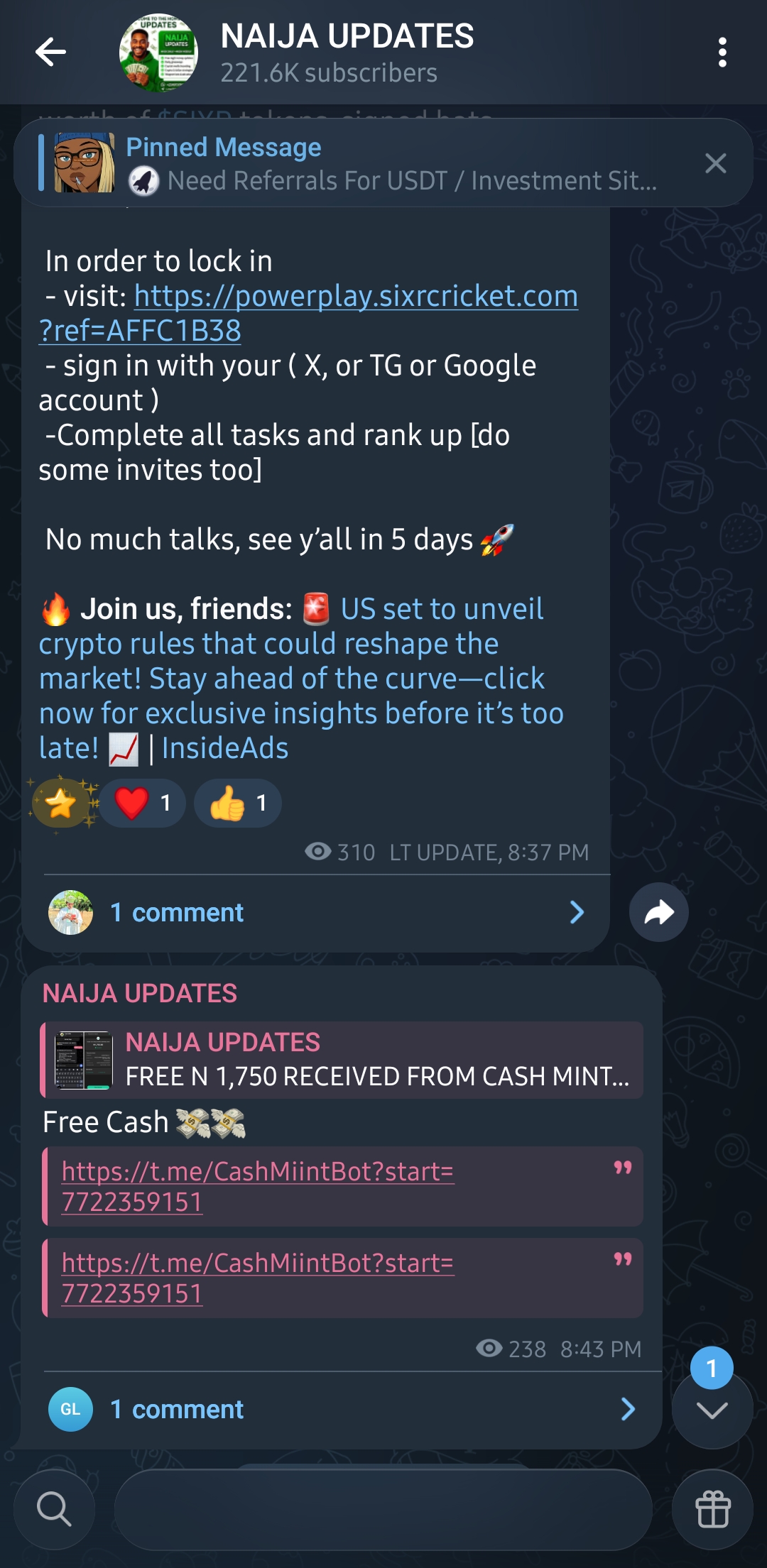This screenshot has width=767, height=1568.
Task: Tap the quote icon on the second CashMiintBot block
Action: 623,1259
